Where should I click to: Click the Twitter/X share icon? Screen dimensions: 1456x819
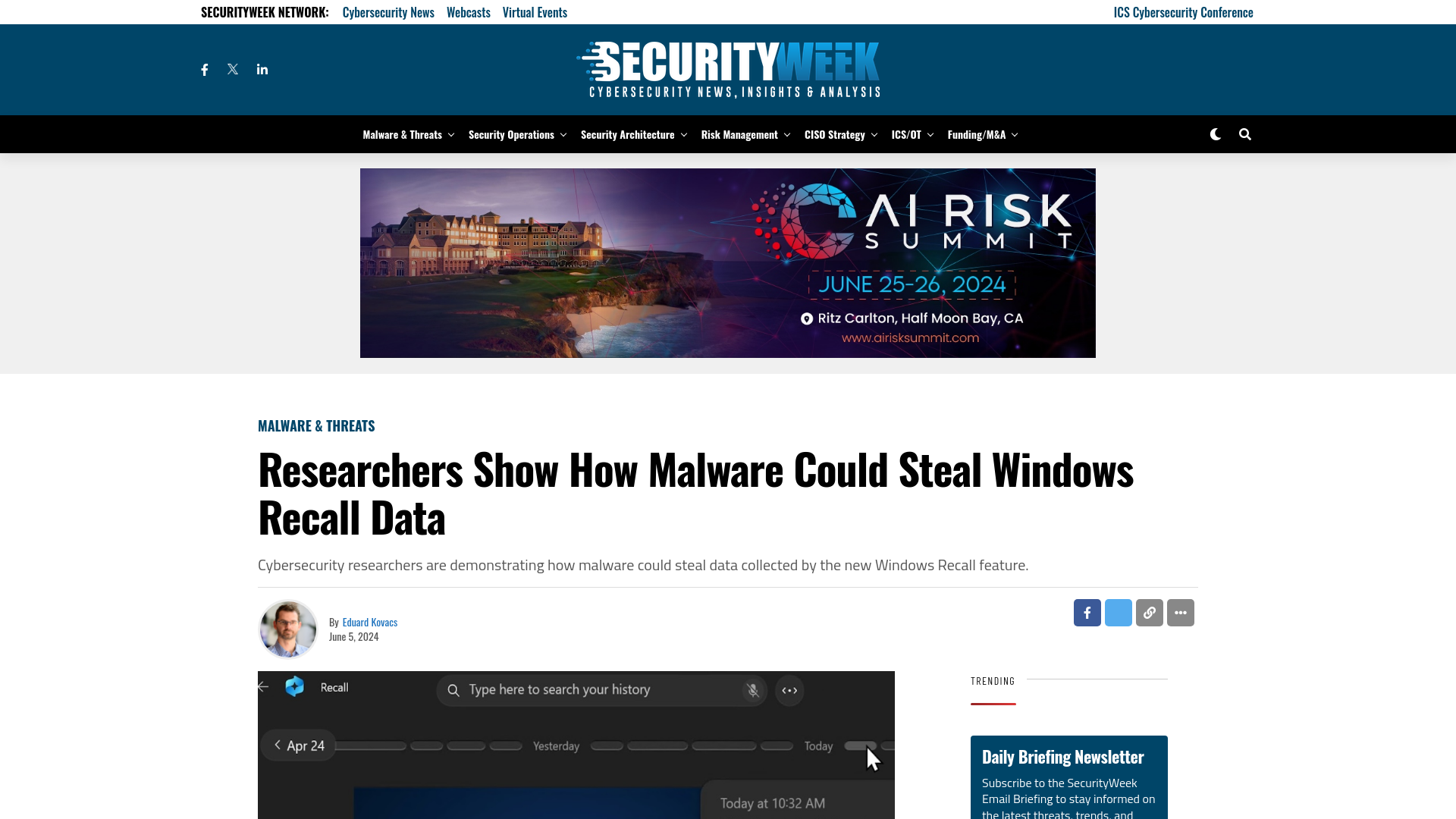coord(1118,613)
